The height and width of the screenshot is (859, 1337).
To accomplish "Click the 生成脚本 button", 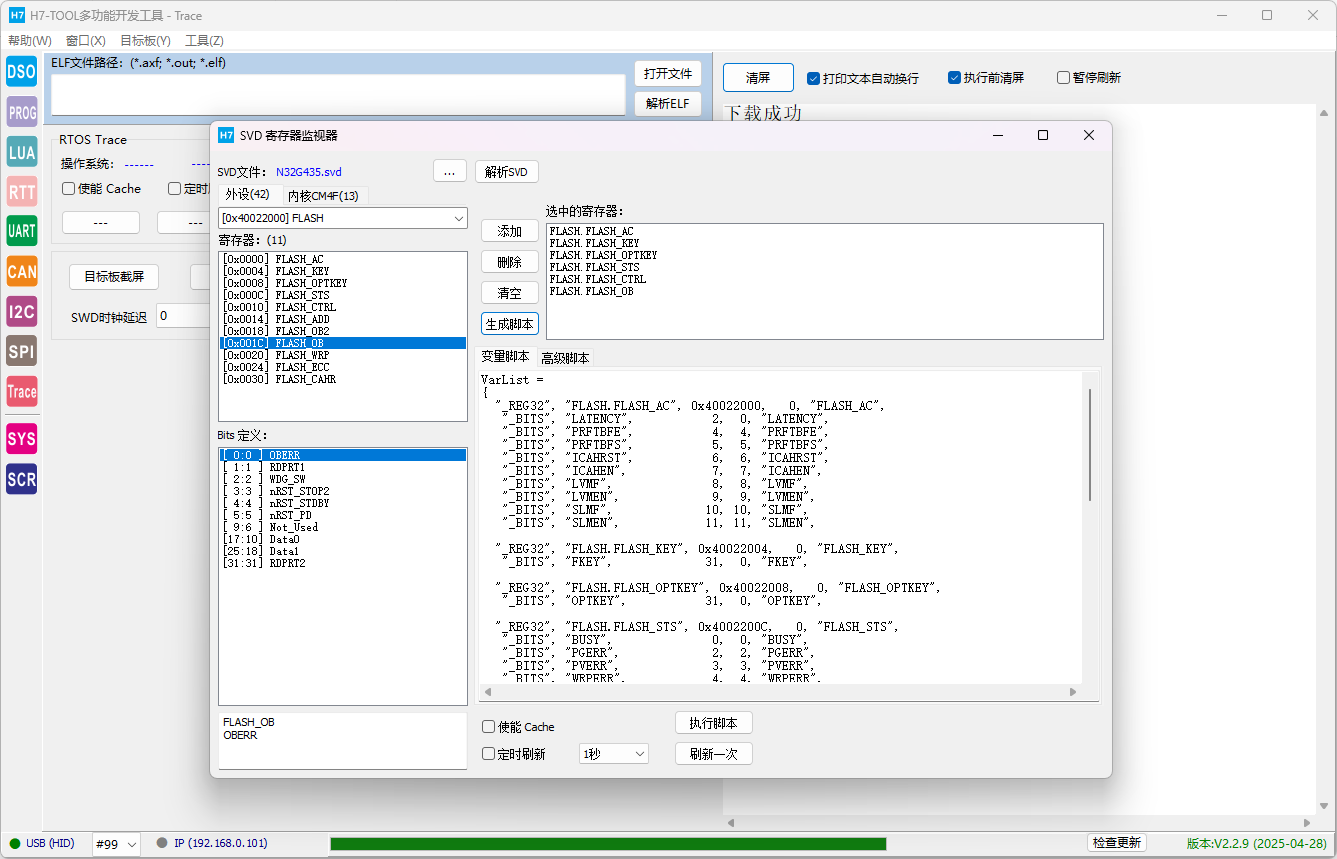I will pyautogui.click(x=510, y=324).
